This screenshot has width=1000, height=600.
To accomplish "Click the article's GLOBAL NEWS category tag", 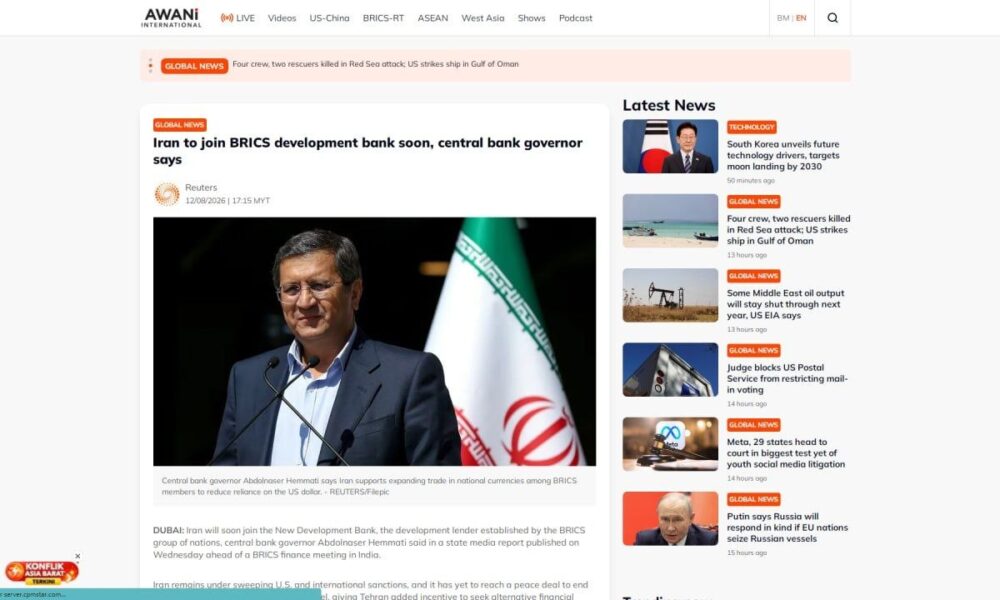I will point(180,125).
